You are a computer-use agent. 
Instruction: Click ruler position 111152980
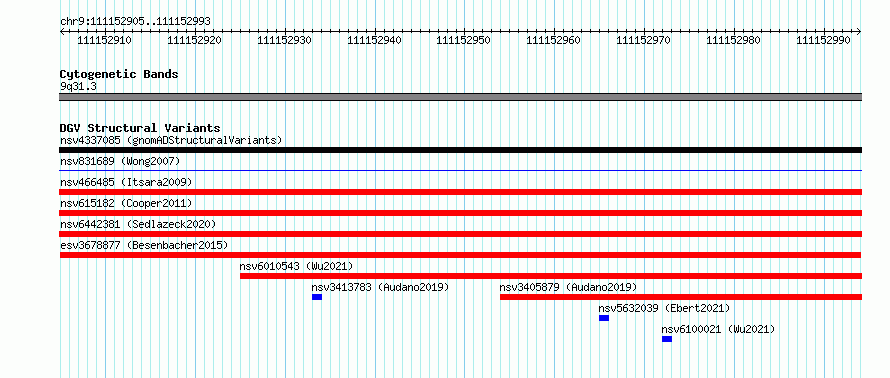734,40
